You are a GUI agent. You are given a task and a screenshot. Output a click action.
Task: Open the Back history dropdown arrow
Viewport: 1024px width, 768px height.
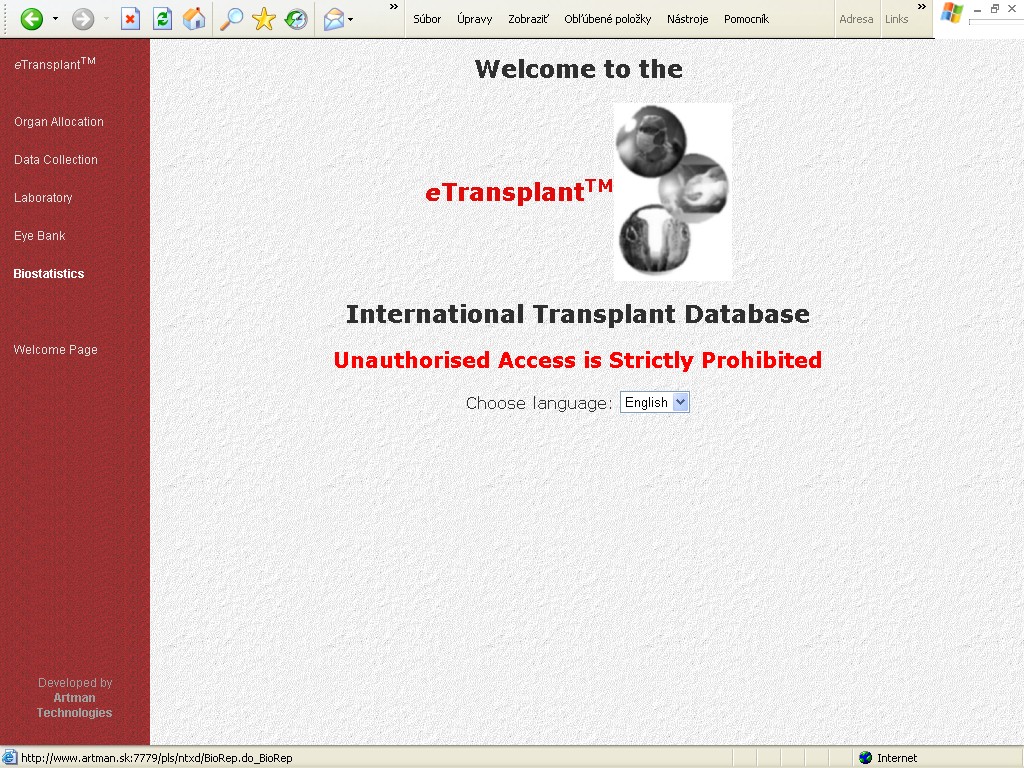pyautogui.click(x=55, y=19)
